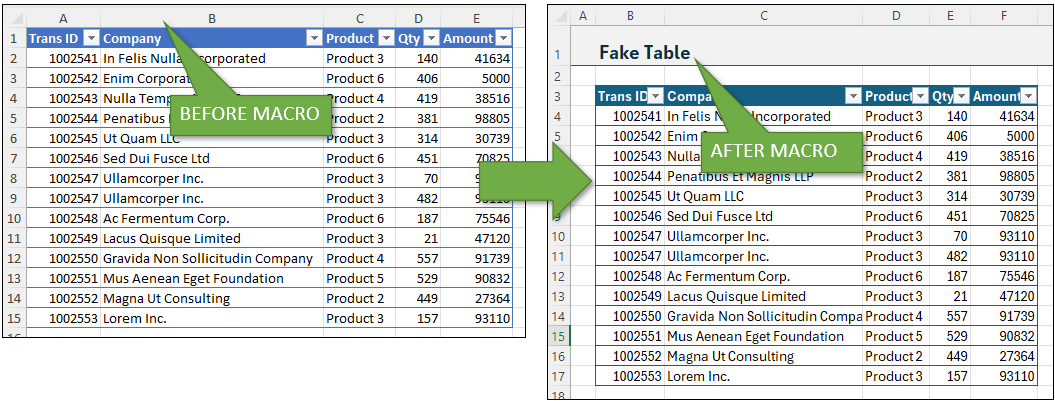The width and height of the screenshot is (1055, 401).
Task: Select row 17 header in right worksheet
Action: coord(560,376)
